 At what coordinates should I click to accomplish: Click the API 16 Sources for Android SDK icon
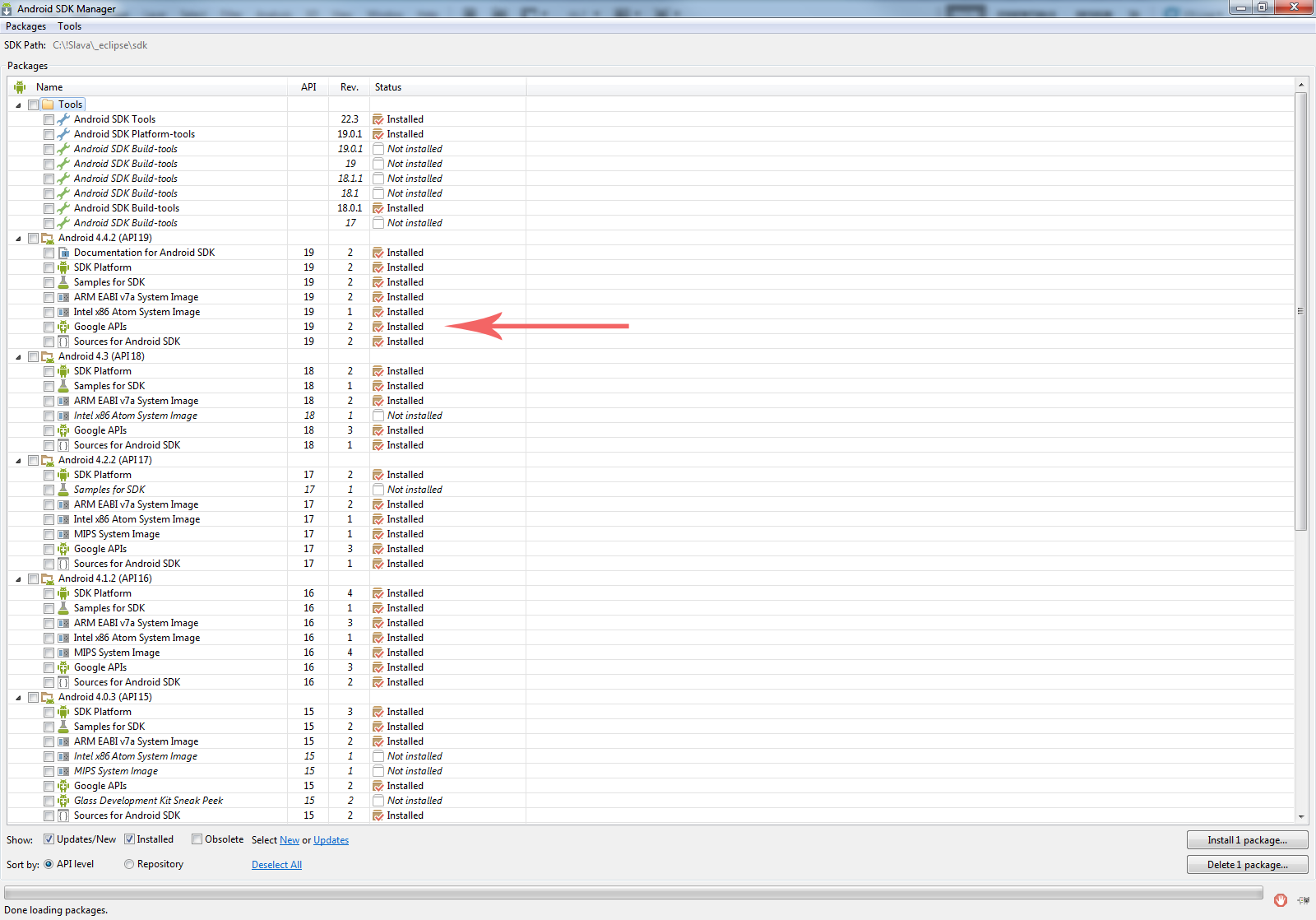click(63, 682)
